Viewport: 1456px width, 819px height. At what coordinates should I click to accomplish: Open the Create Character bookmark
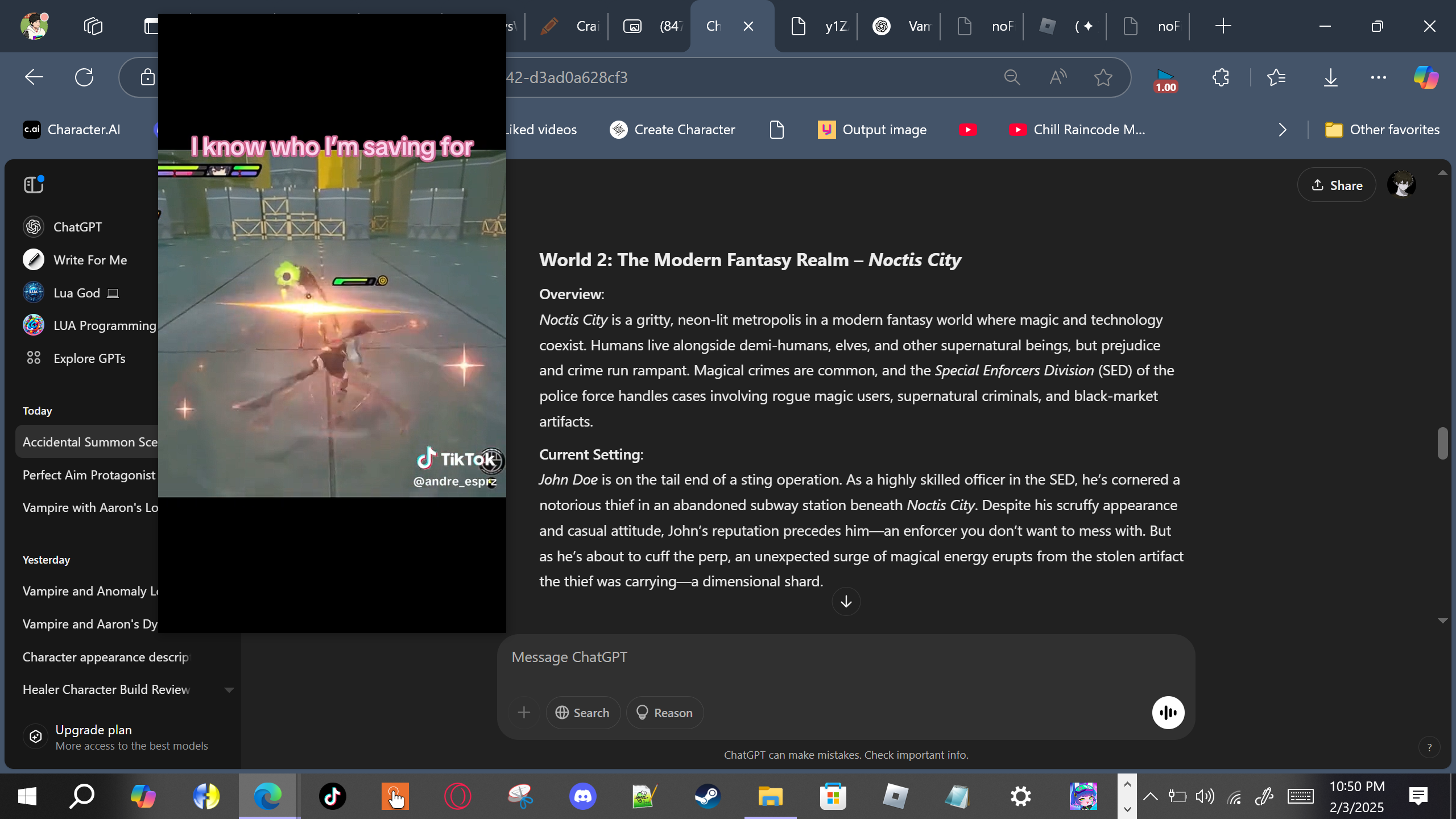coord(672,130)
